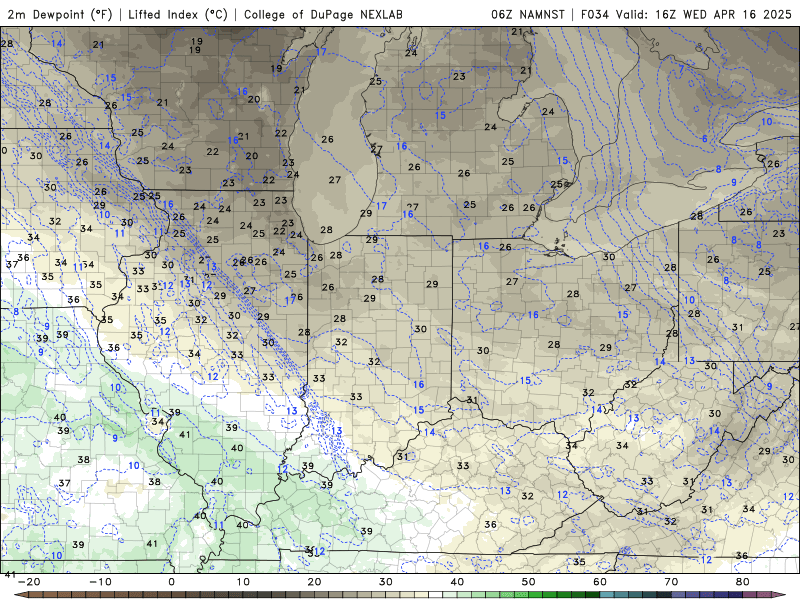800x600 pixels.
Task: Click the "F034 Valid: 16Z WED APR 16 2025" text
Action: tap(686, 14)
